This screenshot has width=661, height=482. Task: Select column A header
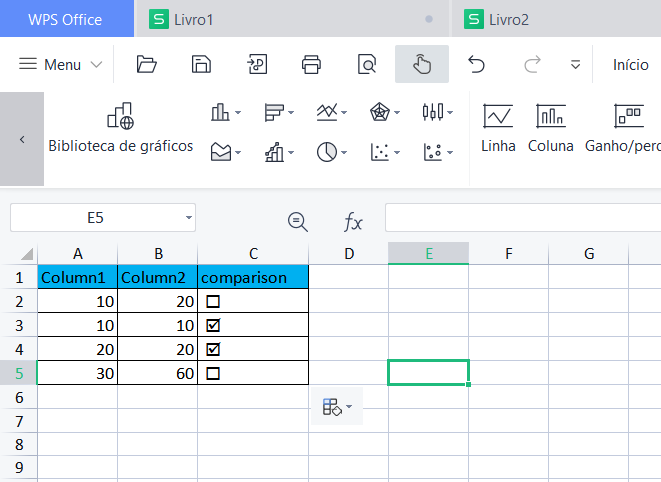pyautogui.click(x=78, y=253)
